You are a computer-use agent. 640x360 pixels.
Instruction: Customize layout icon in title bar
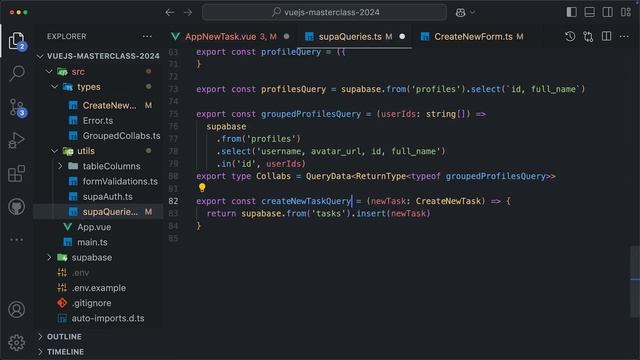[x=626, y=12]
